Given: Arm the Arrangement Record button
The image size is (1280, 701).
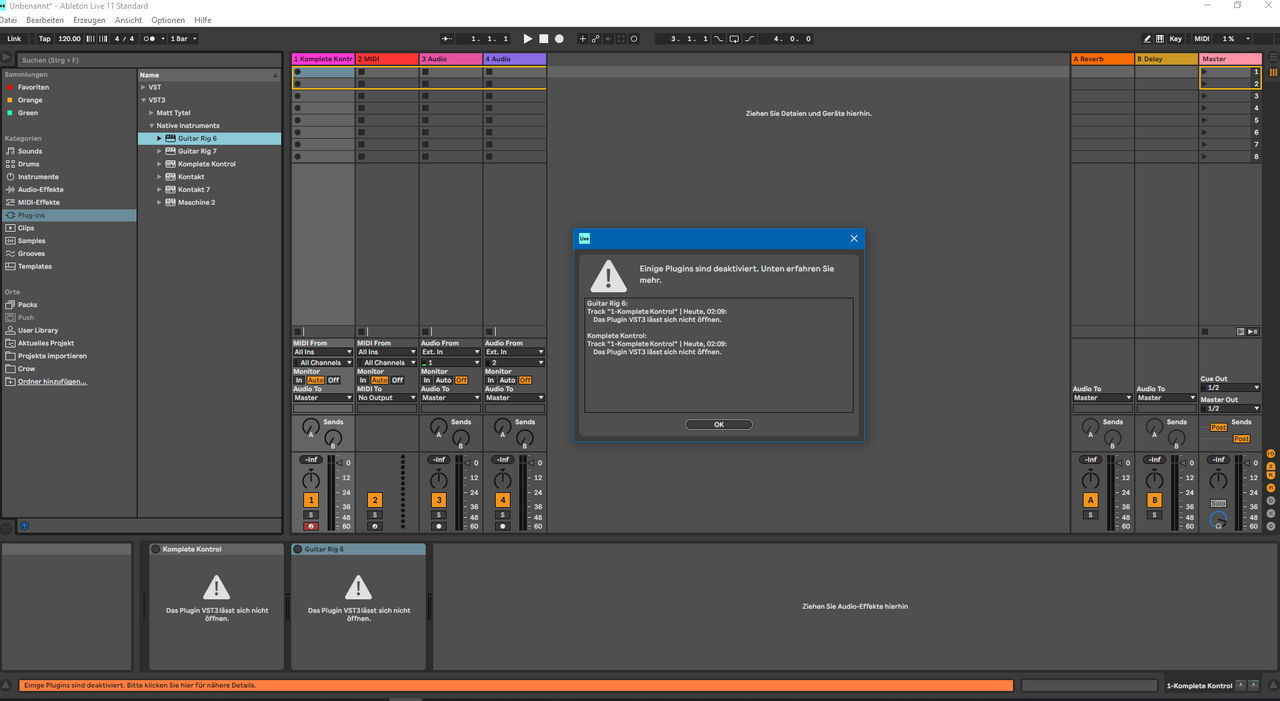Looking at the screenshot, I should pyautogui.click(x=559, y=39).
